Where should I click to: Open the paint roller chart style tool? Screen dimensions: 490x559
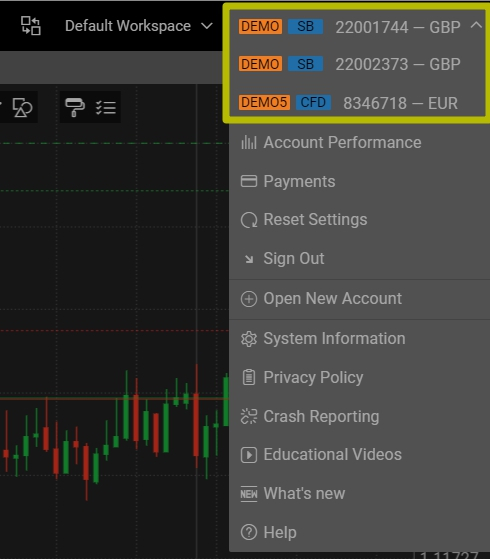pyautogui.click(x=75, y=107)
